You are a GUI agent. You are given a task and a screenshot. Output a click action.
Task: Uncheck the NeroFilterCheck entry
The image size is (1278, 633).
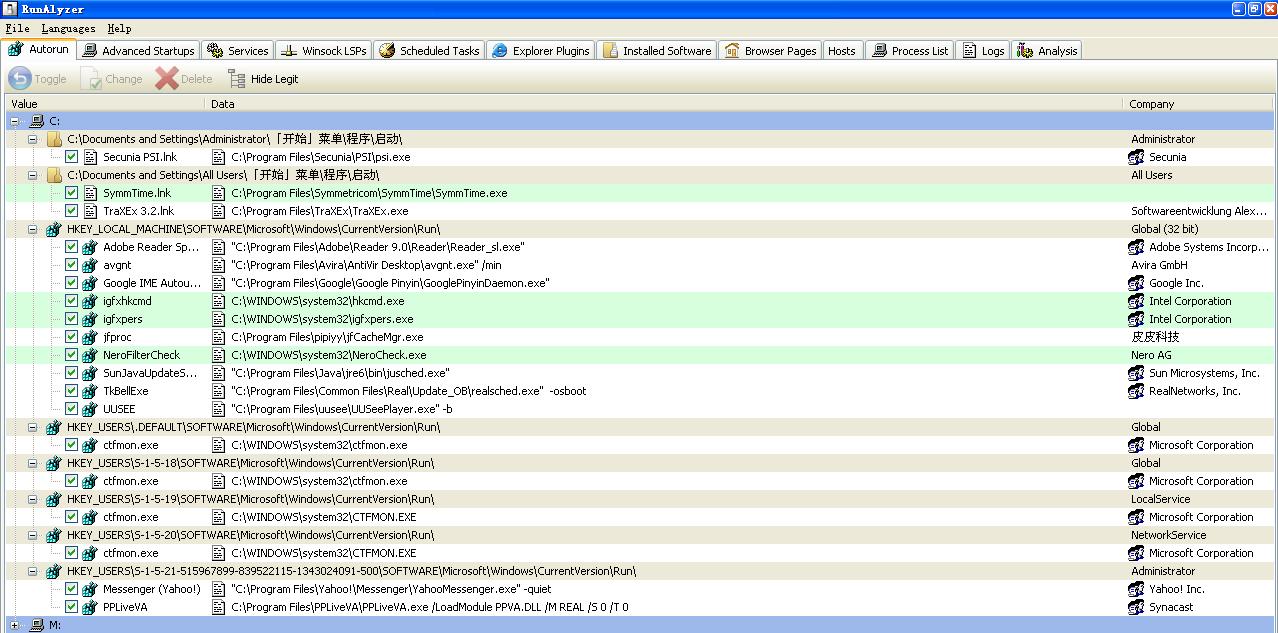click(72, 355)
